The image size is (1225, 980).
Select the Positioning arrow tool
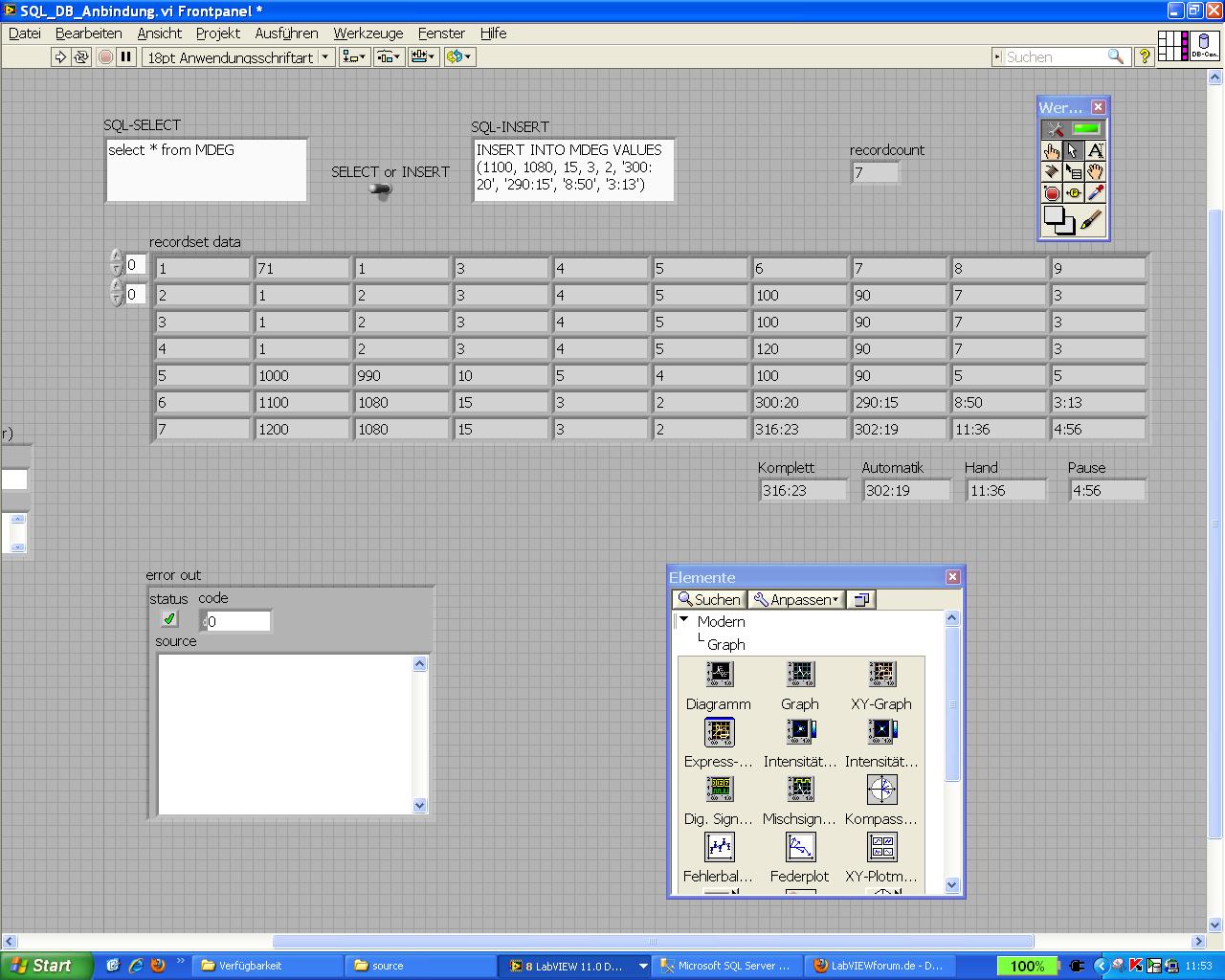[x=1074, y=150]
